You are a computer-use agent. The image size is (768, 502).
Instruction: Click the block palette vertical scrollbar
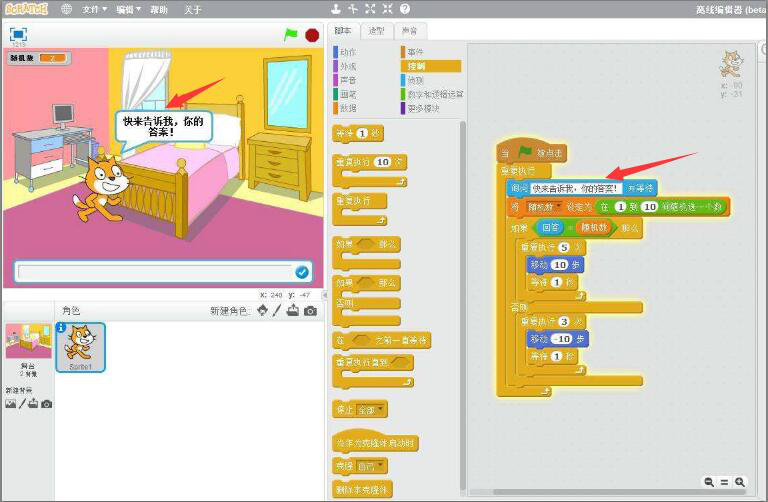point(462,306)
